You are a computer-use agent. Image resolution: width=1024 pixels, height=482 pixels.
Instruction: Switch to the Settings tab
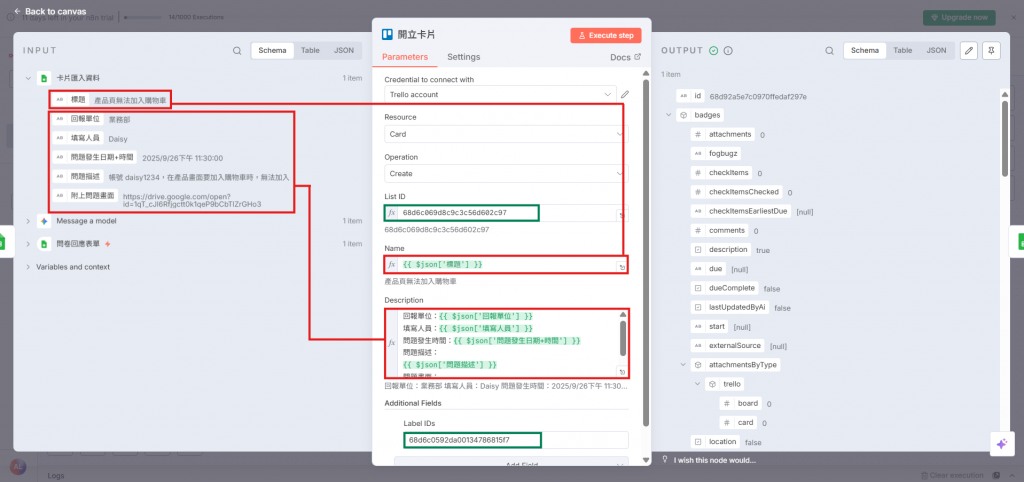pos(464,57)
